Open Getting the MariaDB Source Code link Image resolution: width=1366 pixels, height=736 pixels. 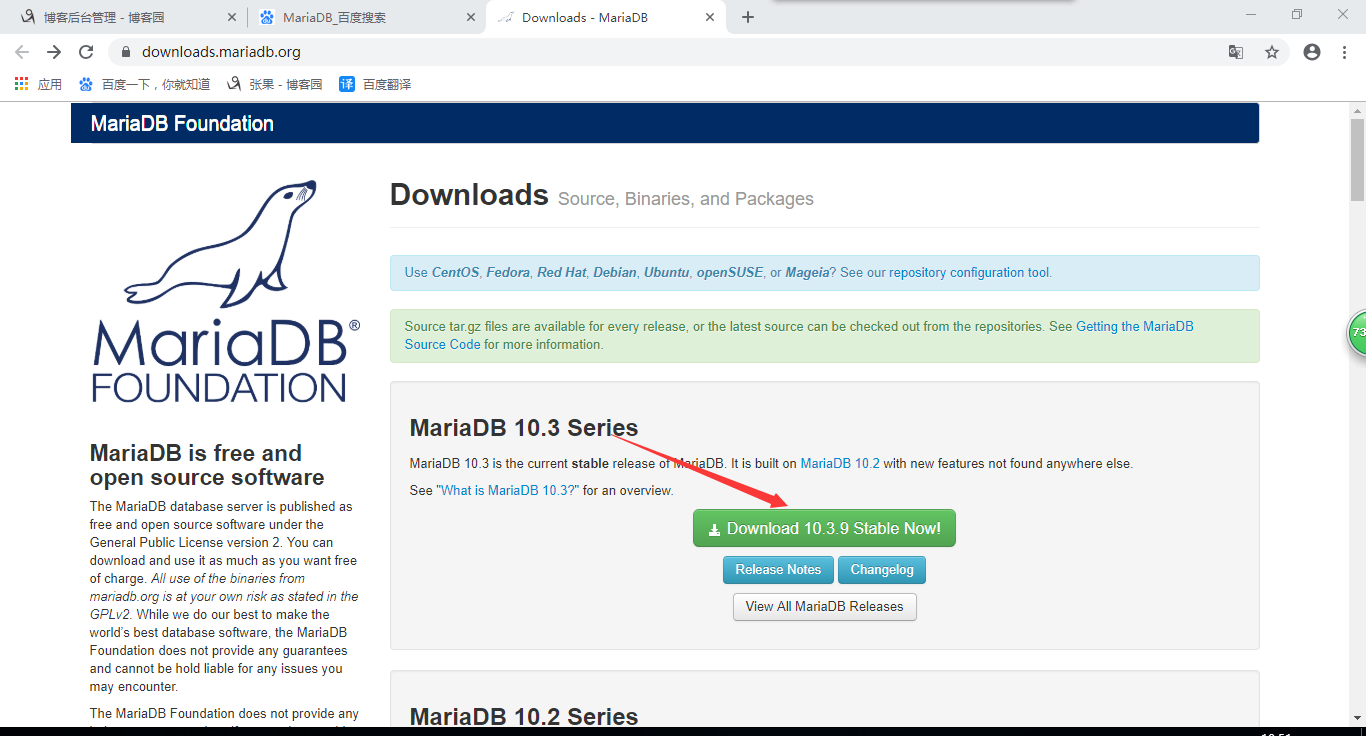tap(799, 335)
